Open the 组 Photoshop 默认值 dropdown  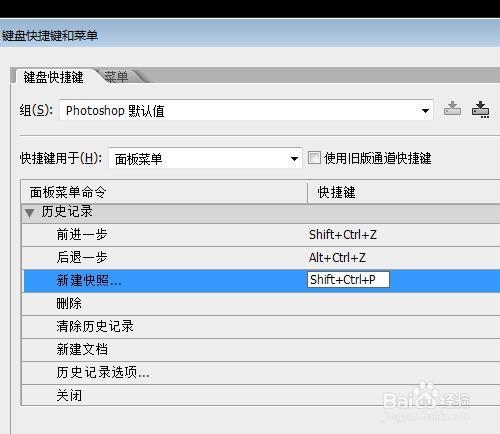tap(246, 110)
